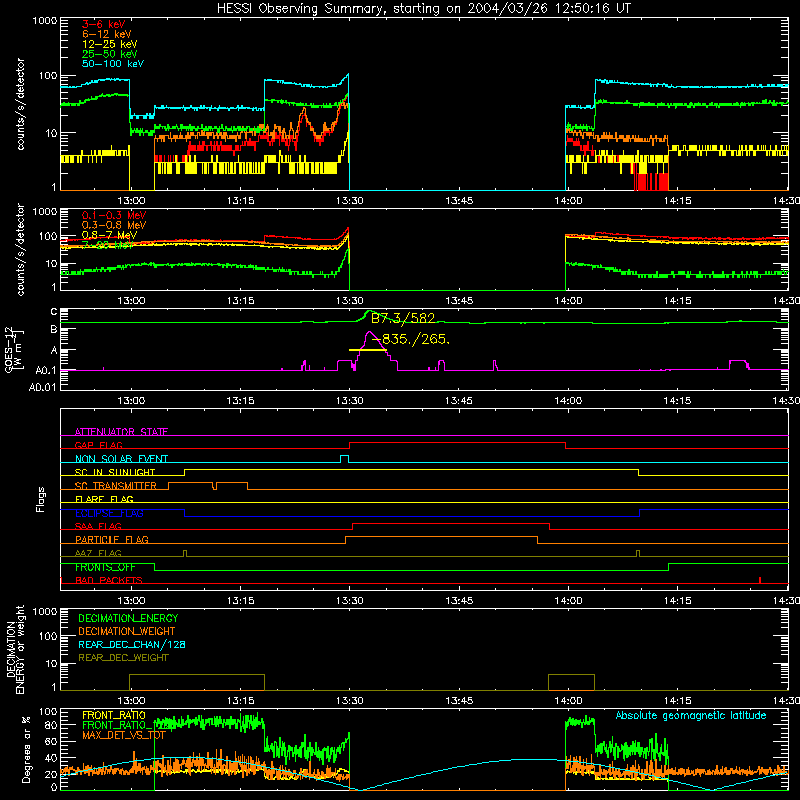Image resolution: width=800 pixels, height=800 pixels.
Task: Click the GOES-12 vertical axis label
Action: [x=13, y=349]
